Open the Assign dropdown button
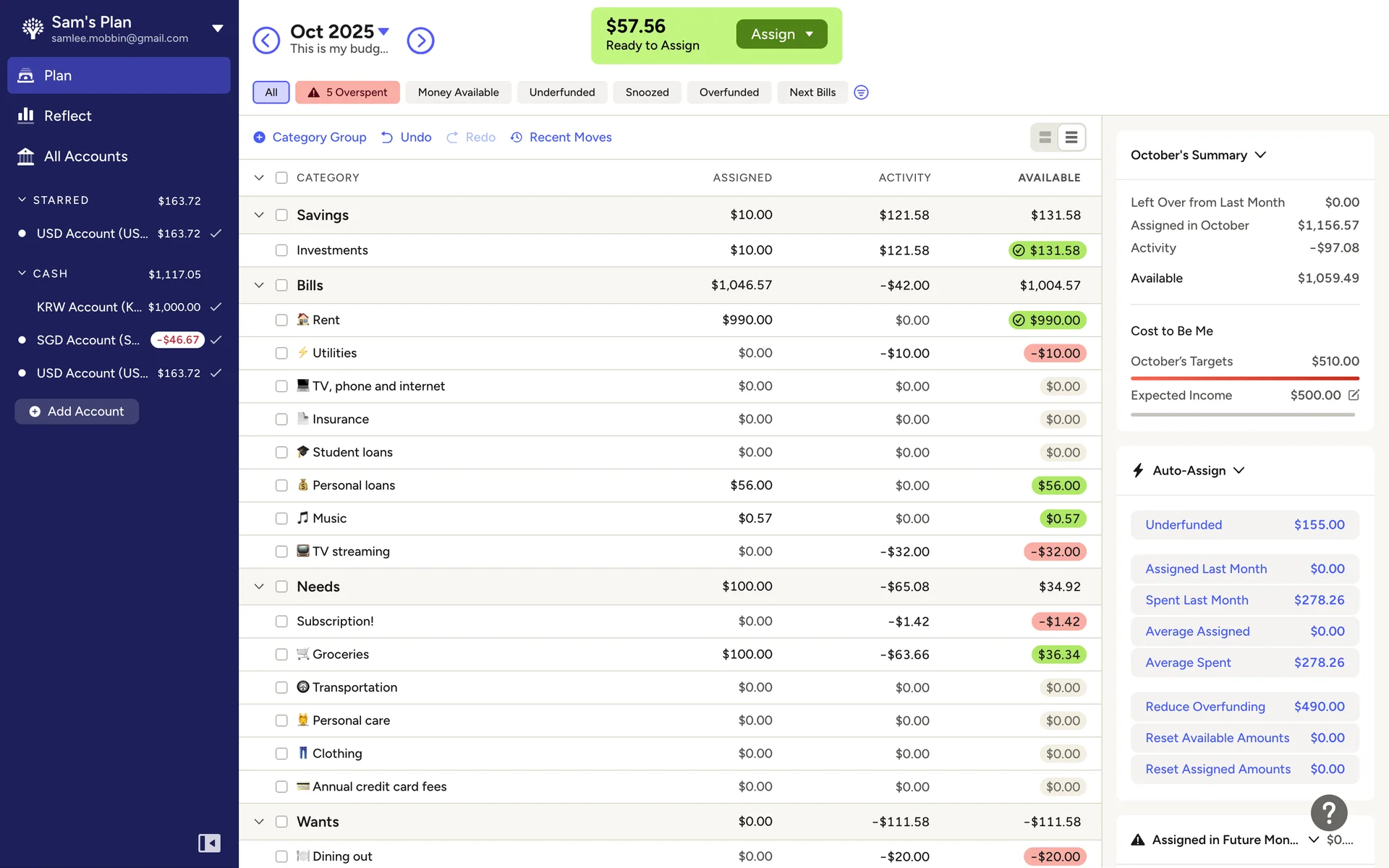Image resolution: width=1389 pixels, height=868 pixels. pyautogui.click(x=781, y=34)
